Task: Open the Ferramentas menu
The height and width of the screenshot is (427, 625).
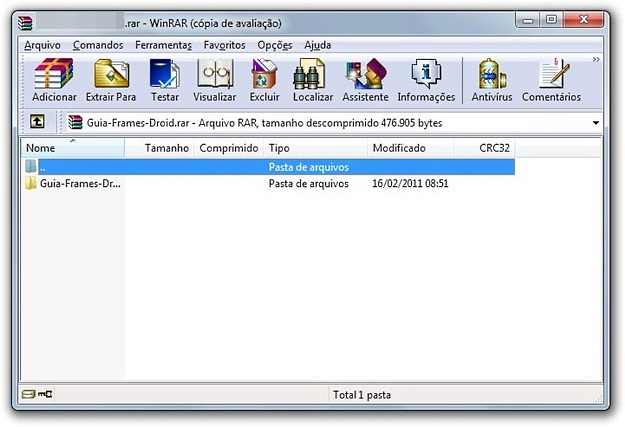Action: [164, 45]
